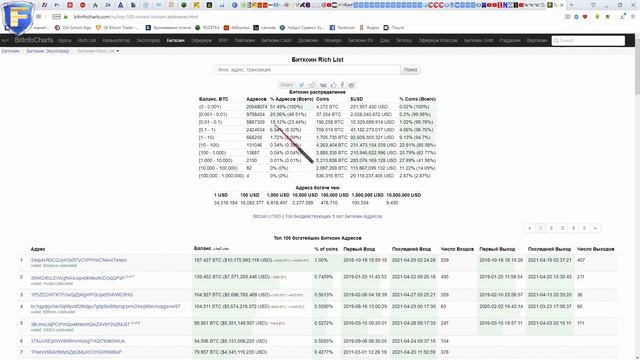Open the rank 1 Binance coldwallet address link
Screen dimensions: 640x360
pyautogui.click(x=79, y=260)
